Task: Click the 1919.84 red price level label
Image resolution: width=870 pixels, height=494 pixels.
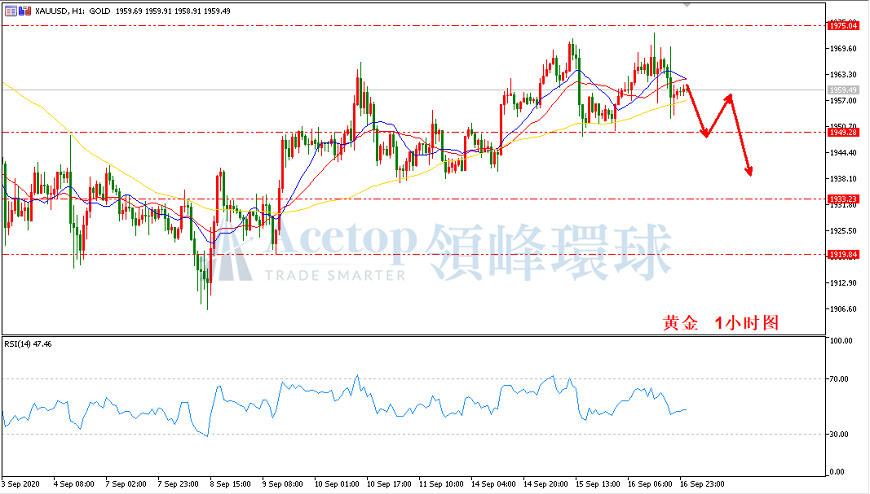Action: 842,255
